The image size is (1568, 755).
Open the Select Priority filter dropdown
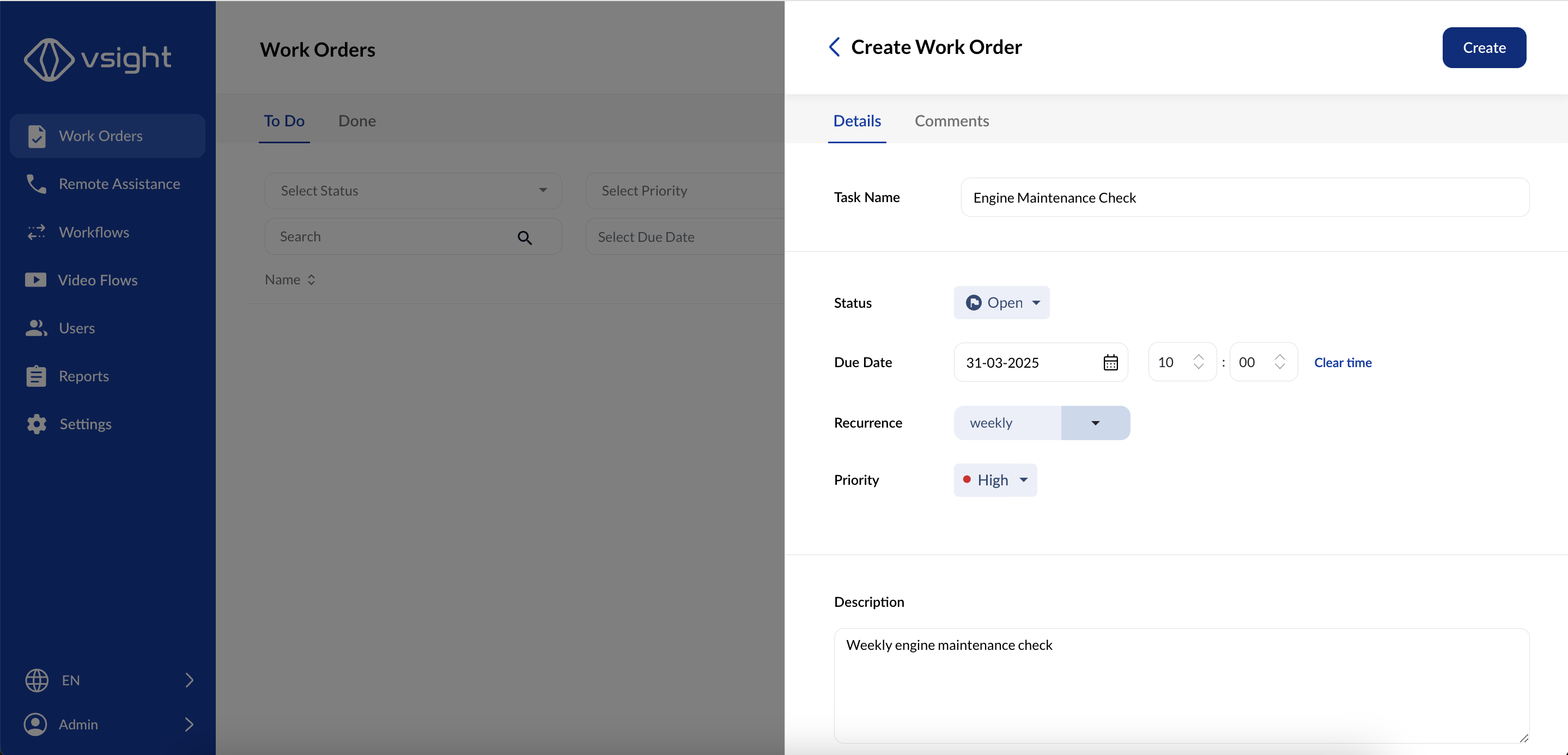tap(685, 191)
